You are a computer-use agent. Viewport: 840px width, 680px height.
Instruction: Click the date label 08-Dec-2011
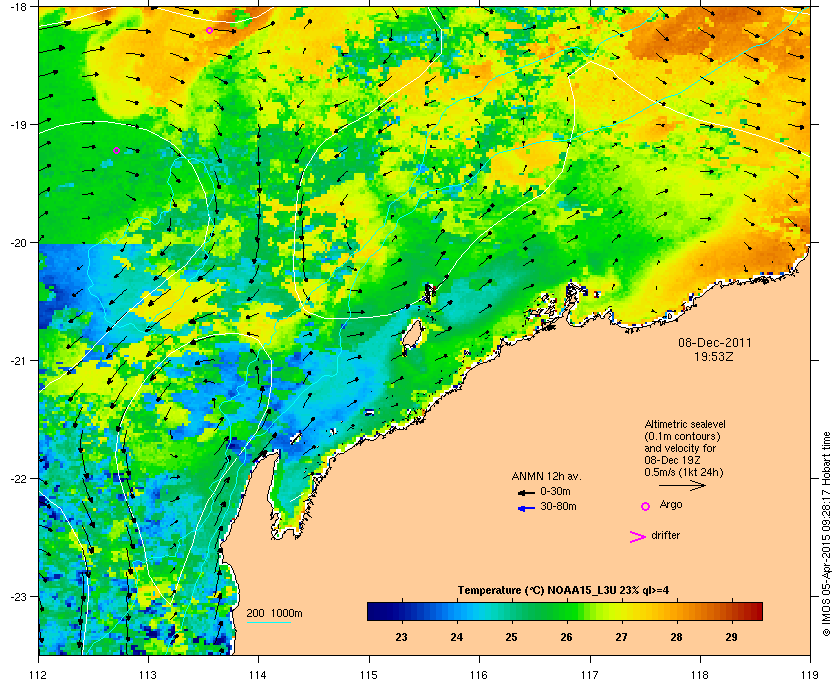[x=715, y=342]
